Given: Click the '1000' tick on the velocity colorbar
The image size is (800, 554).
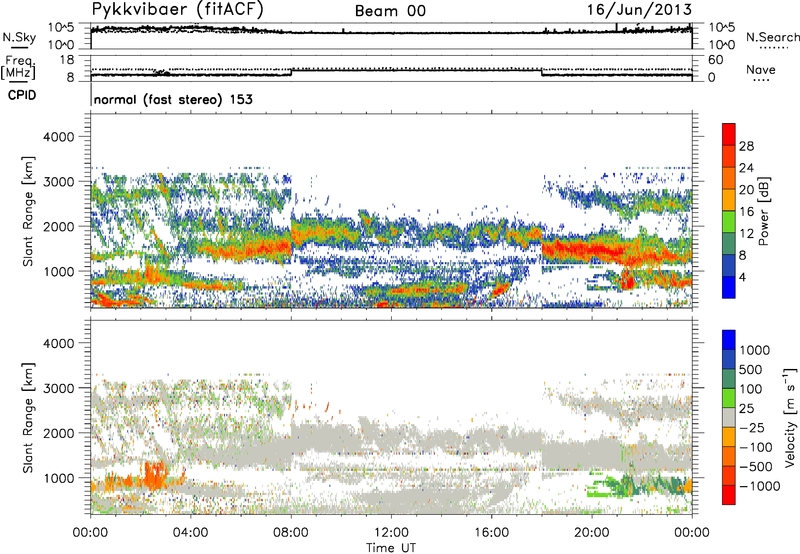Looking at the screenshot, I should pos(755,350).
